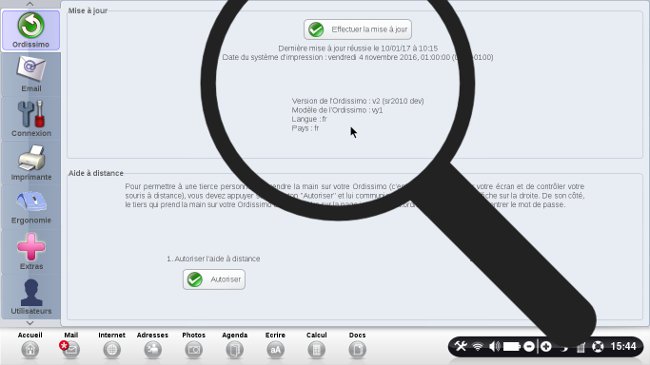Click the Effectuer la mise à jour button
This screenshot has width=650, height=365.
pos(358,29)
